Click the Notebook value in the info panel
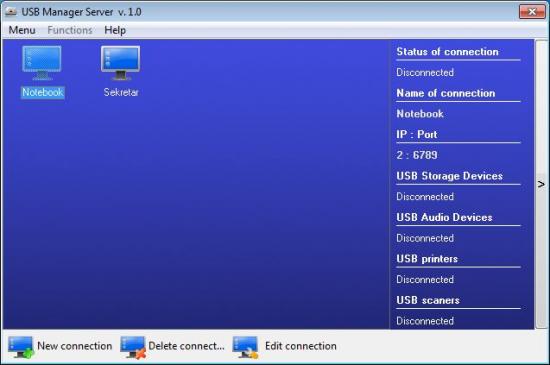Viewport: 550px width, 365px height. (x=420, y=114)
